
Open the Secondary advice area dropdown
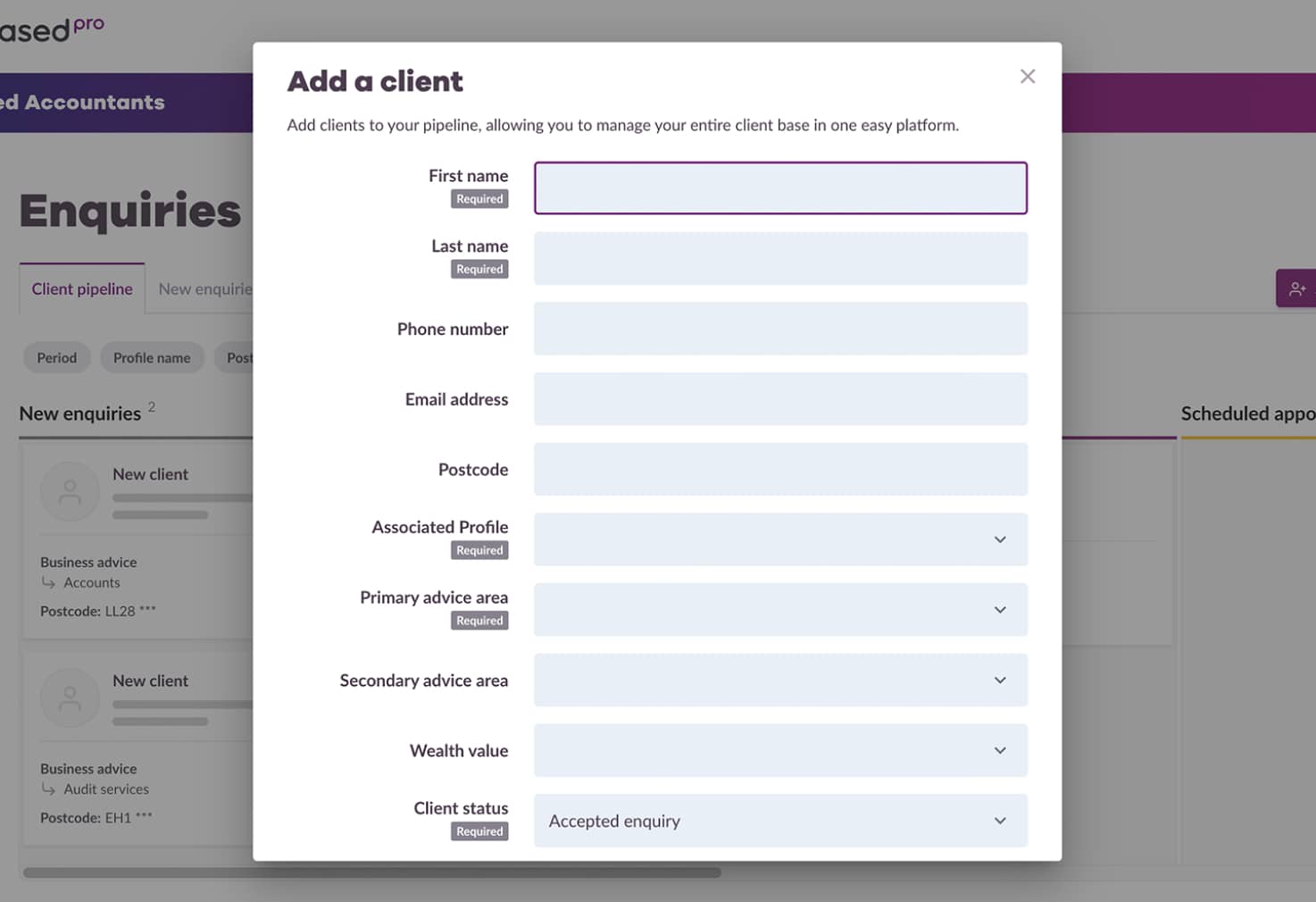click(780, 681)
